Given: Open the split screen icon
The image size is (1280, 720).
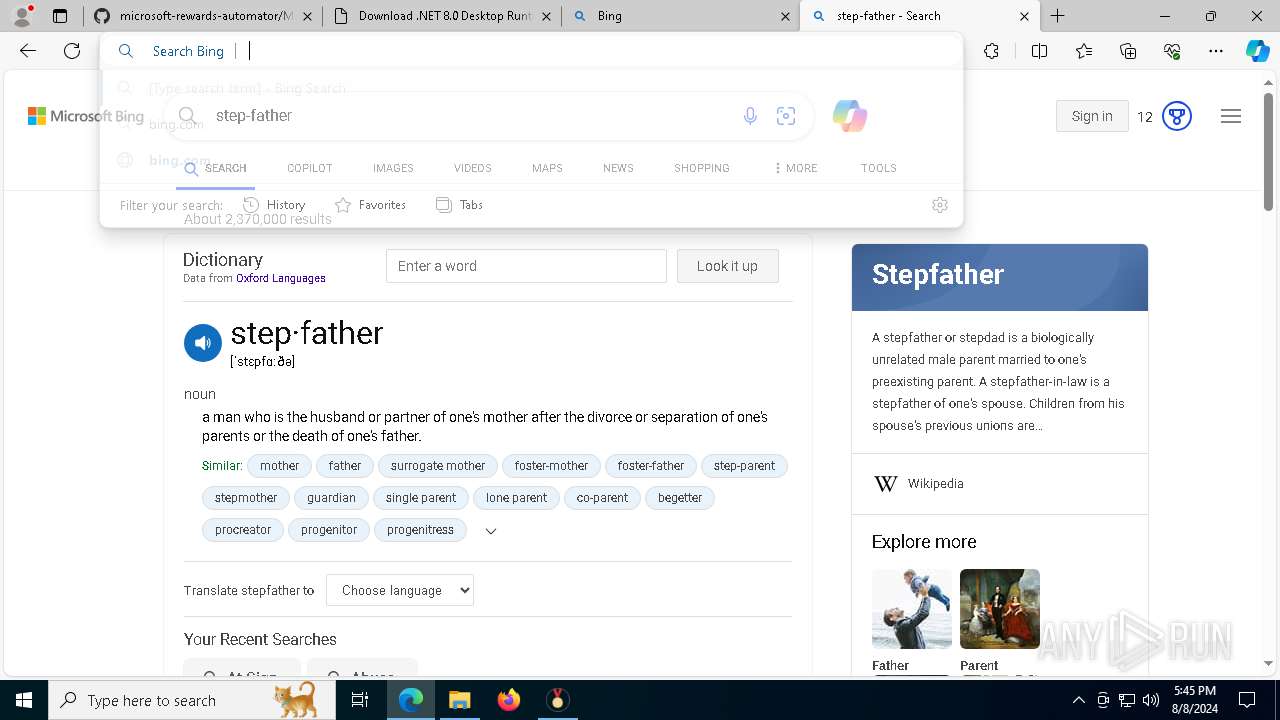Looking at the screenshot, I should coord(1039,51).
